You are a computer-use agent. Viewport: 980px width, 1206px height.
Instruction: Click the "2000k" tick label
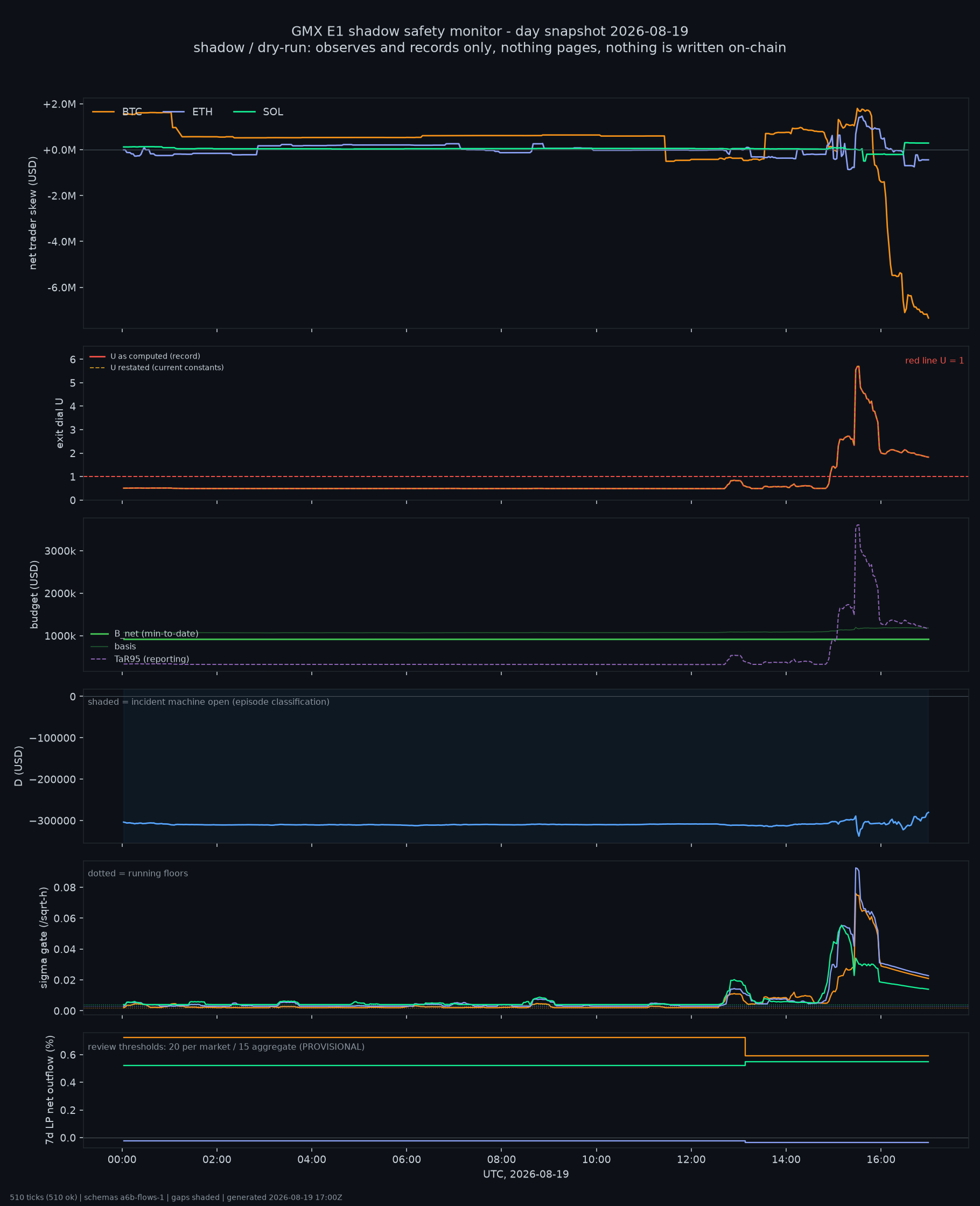click(x=60, y=594)
